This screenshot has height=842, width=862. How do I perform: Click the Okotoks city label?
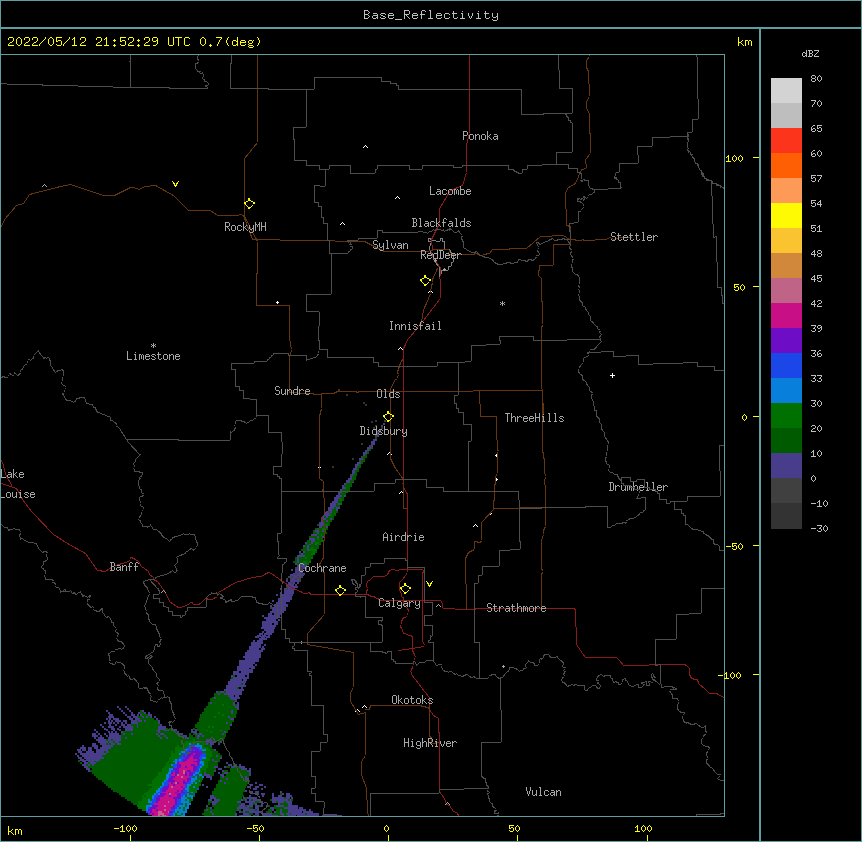[412, 700]
